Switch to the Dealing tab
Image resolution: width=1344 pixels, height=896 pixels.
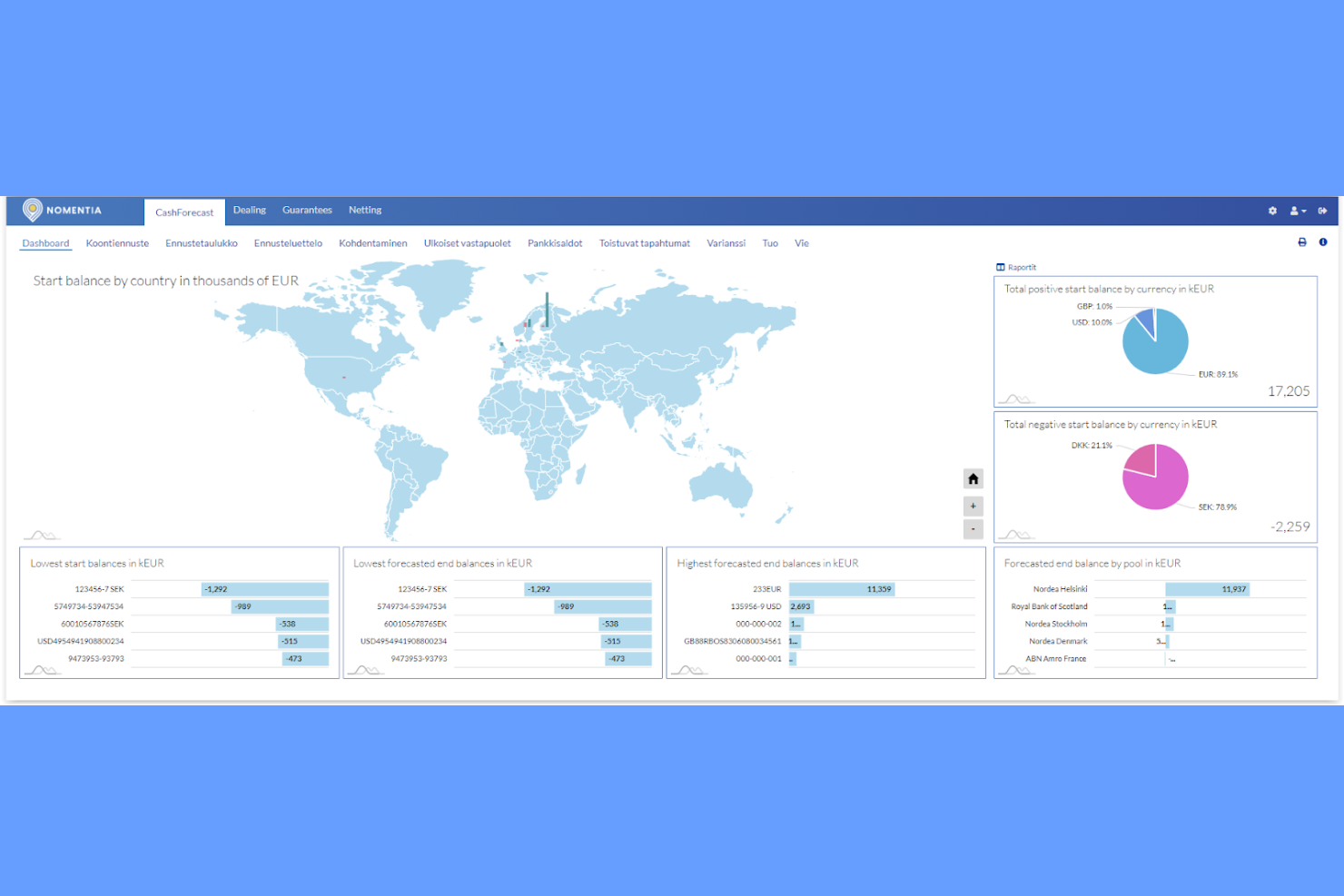click(250, 210)
